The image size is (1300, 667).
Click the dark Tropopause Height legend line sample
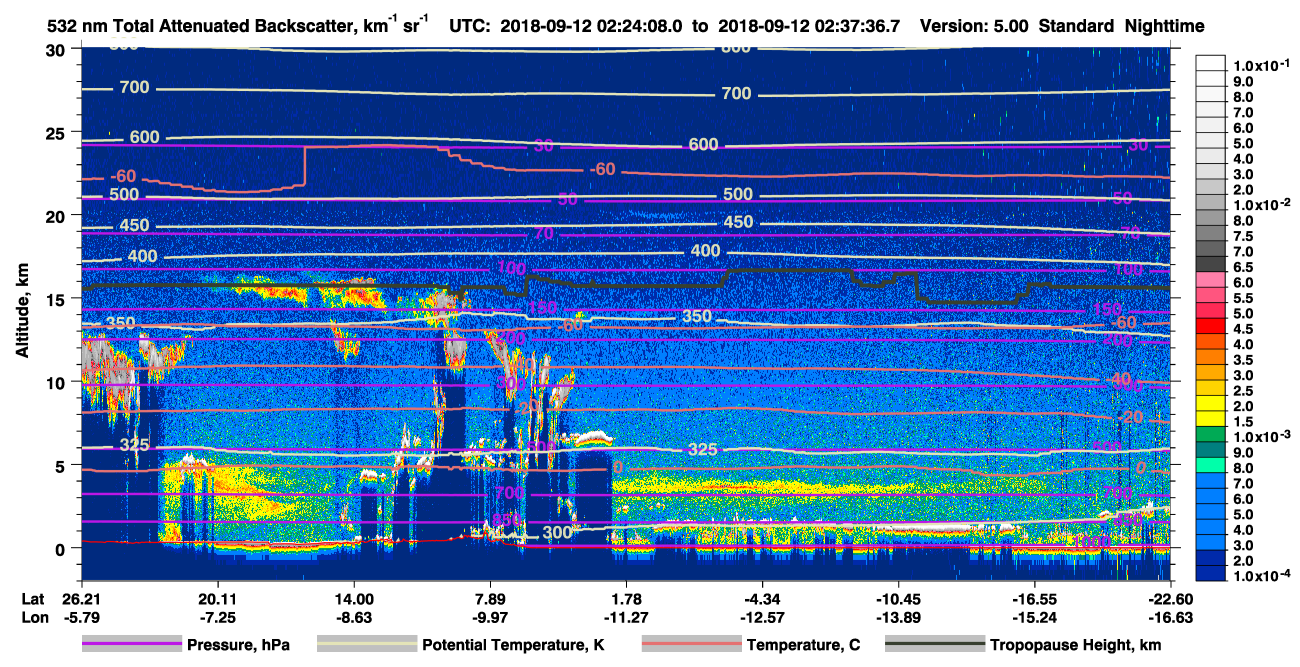pos(934,645)
